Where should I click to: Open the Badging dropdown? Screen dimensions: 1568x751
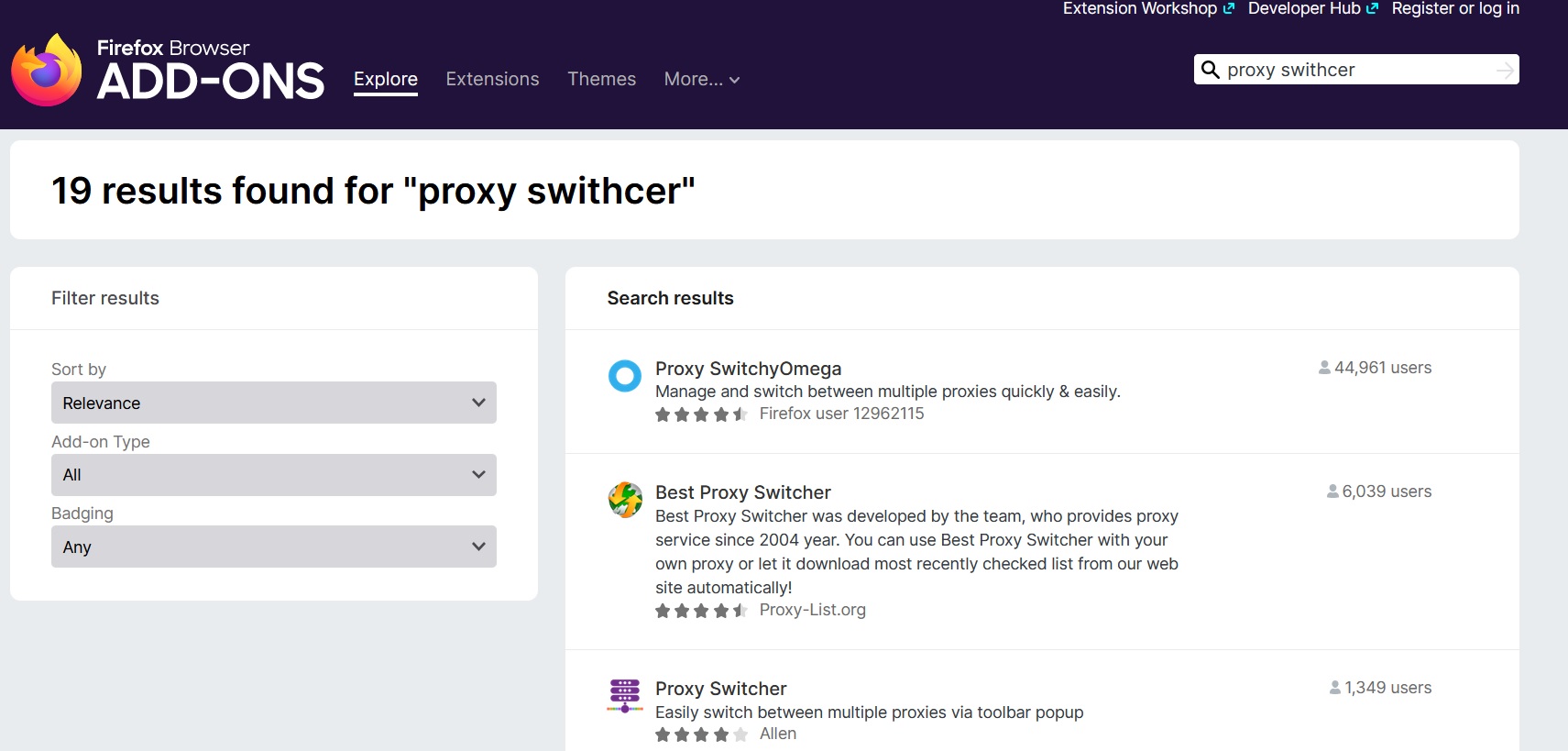(x=274, y=547)
